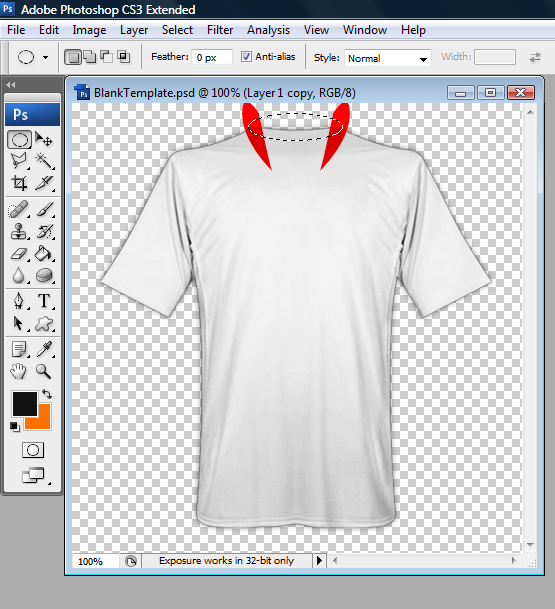Open the File menu
555x609 pixels.
tap(16, 30)
